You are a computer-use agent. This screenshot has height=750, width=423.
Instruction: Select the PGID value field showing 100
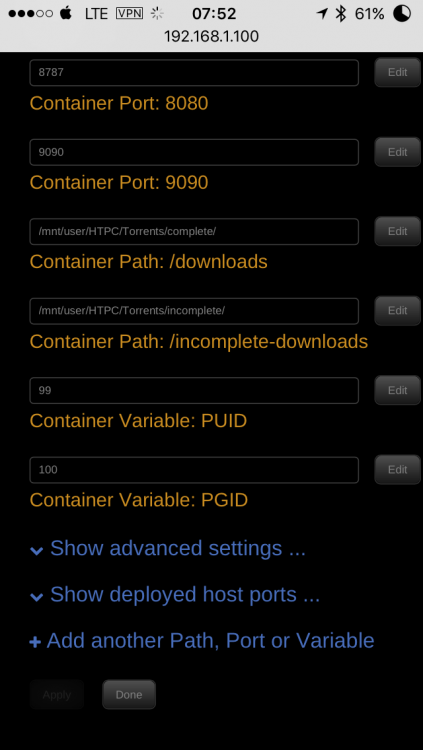point(194,470)
